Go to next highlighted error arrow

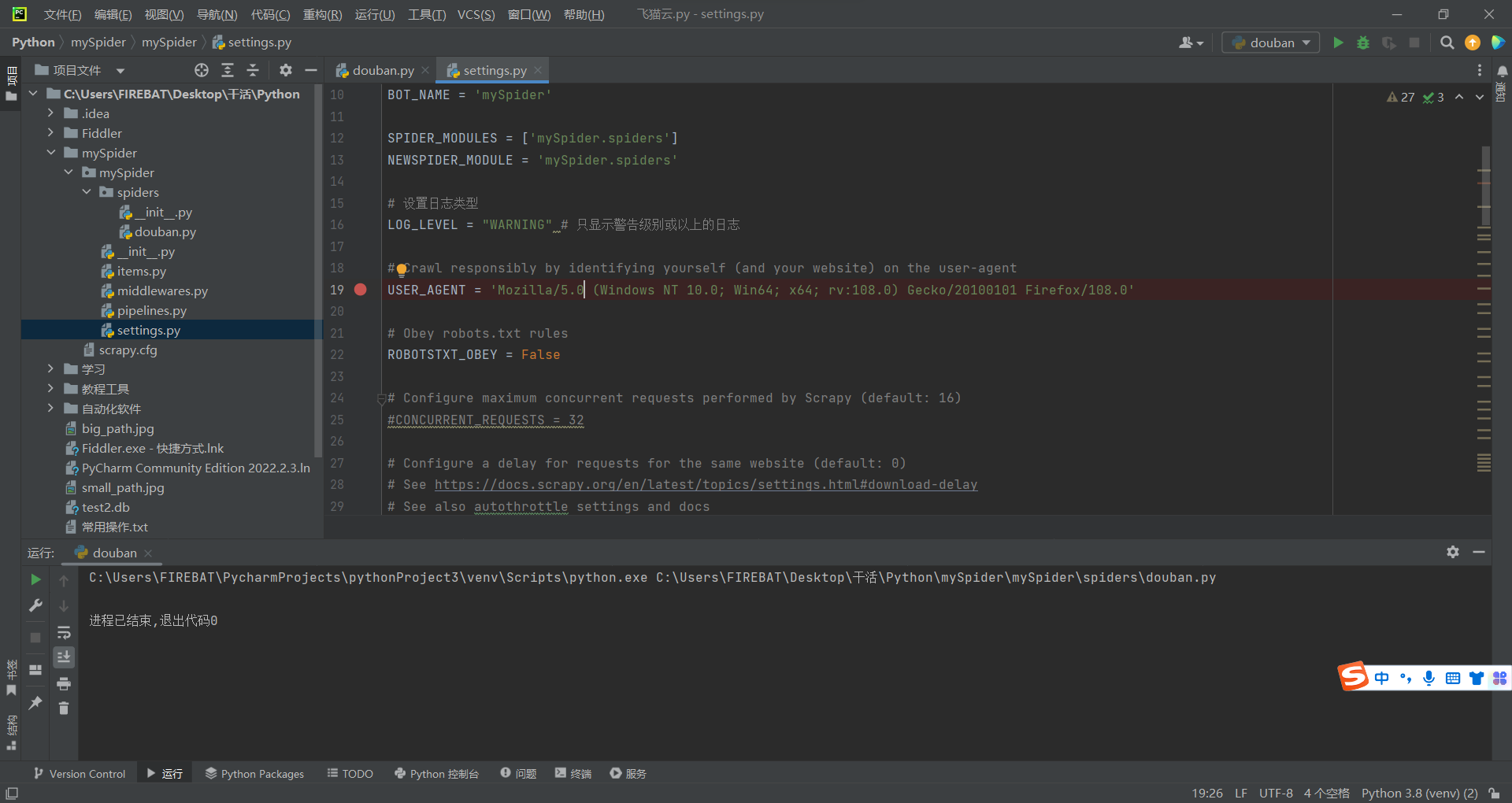coord(1480,97)
